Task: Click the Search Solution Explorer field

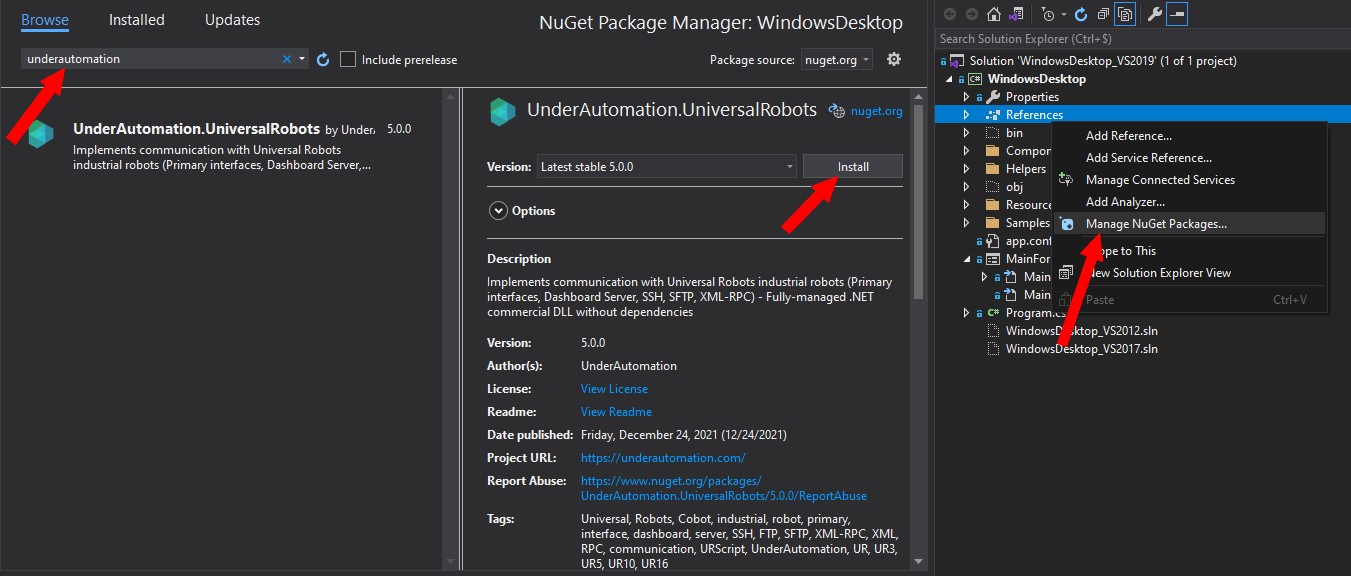Action: (x=1143, y=39)
